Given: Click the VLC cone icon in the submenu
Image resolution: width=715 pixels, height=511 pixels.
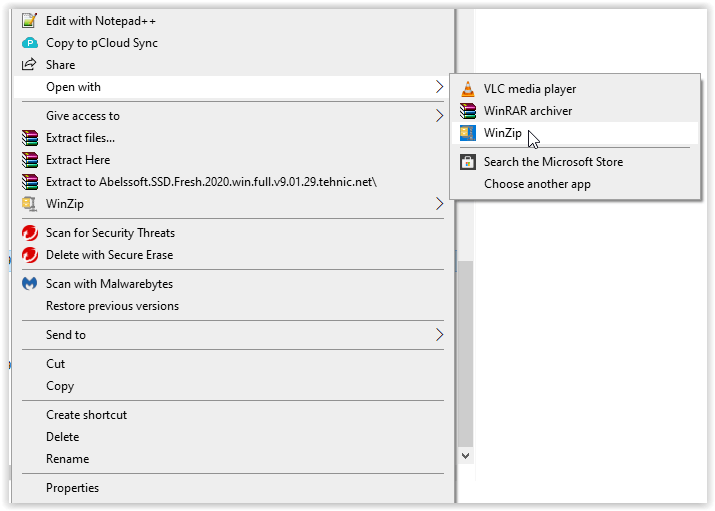Looking at the screenshot, I should pyautogui.click(x=468, y=89).
